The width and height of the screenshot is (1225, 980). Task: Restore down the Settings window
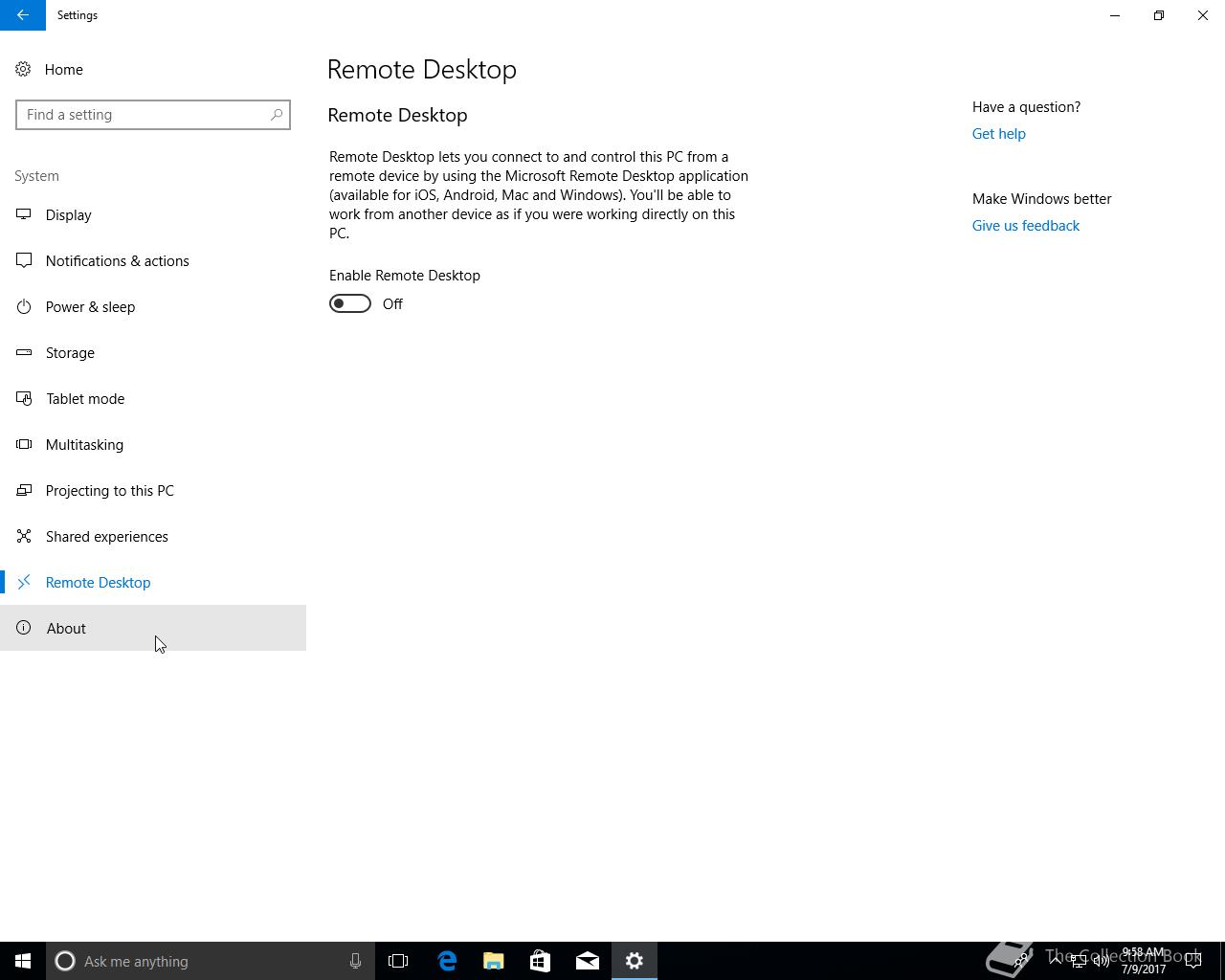[x=1159, y=15]
